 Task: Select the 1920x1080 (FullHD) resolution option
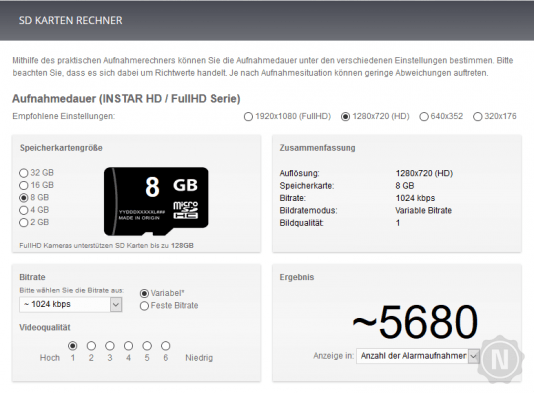pos(248,117)
